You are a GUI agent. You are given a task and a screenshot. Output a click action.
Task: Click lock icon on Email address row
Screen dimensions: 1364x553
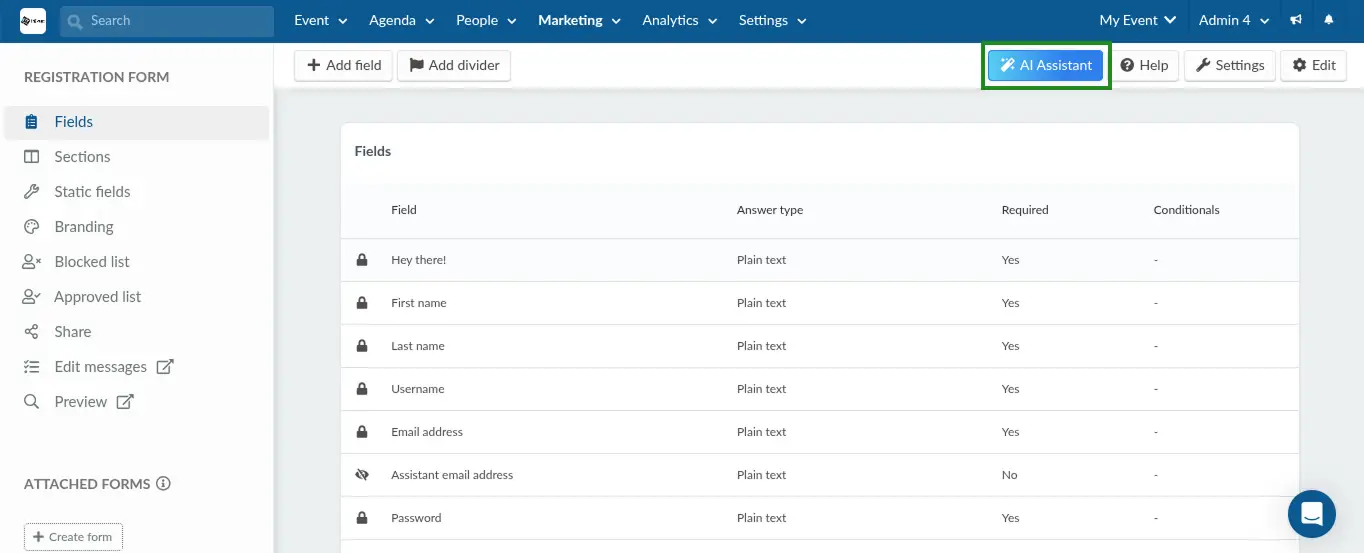pos(362,432)
